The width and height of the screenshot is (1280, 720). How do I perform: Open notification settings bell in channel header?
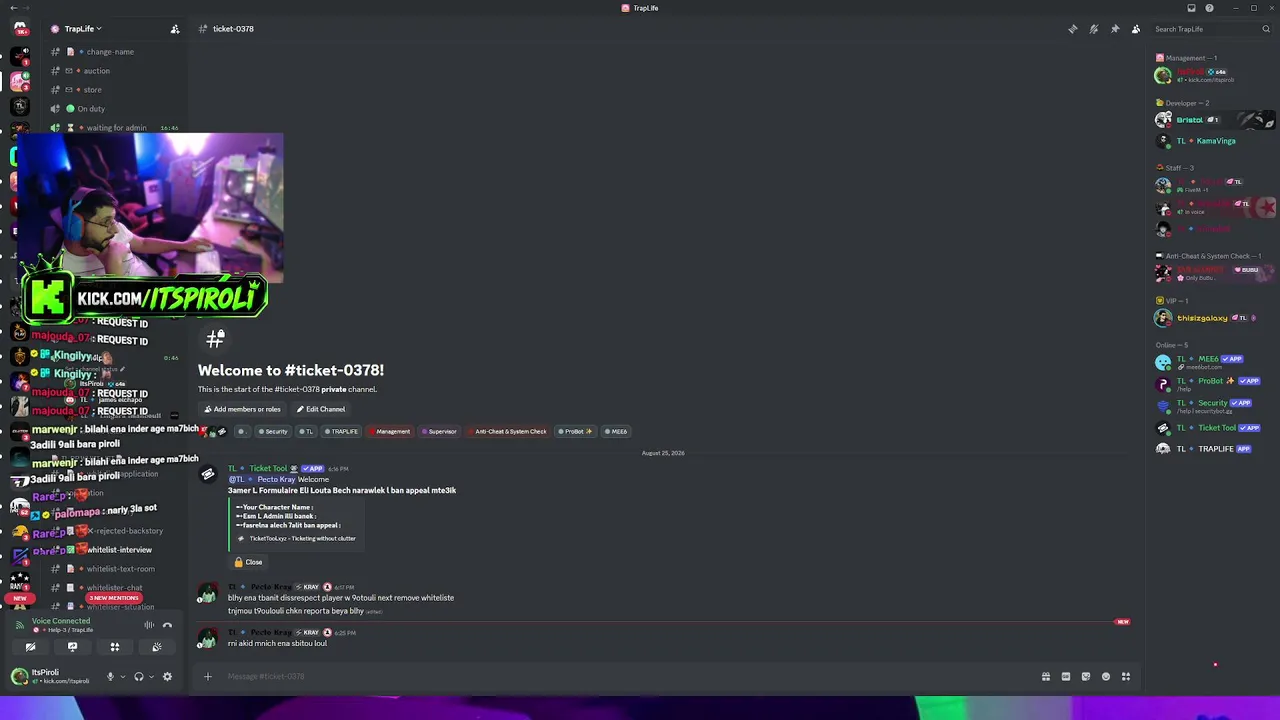[1094, 29]
